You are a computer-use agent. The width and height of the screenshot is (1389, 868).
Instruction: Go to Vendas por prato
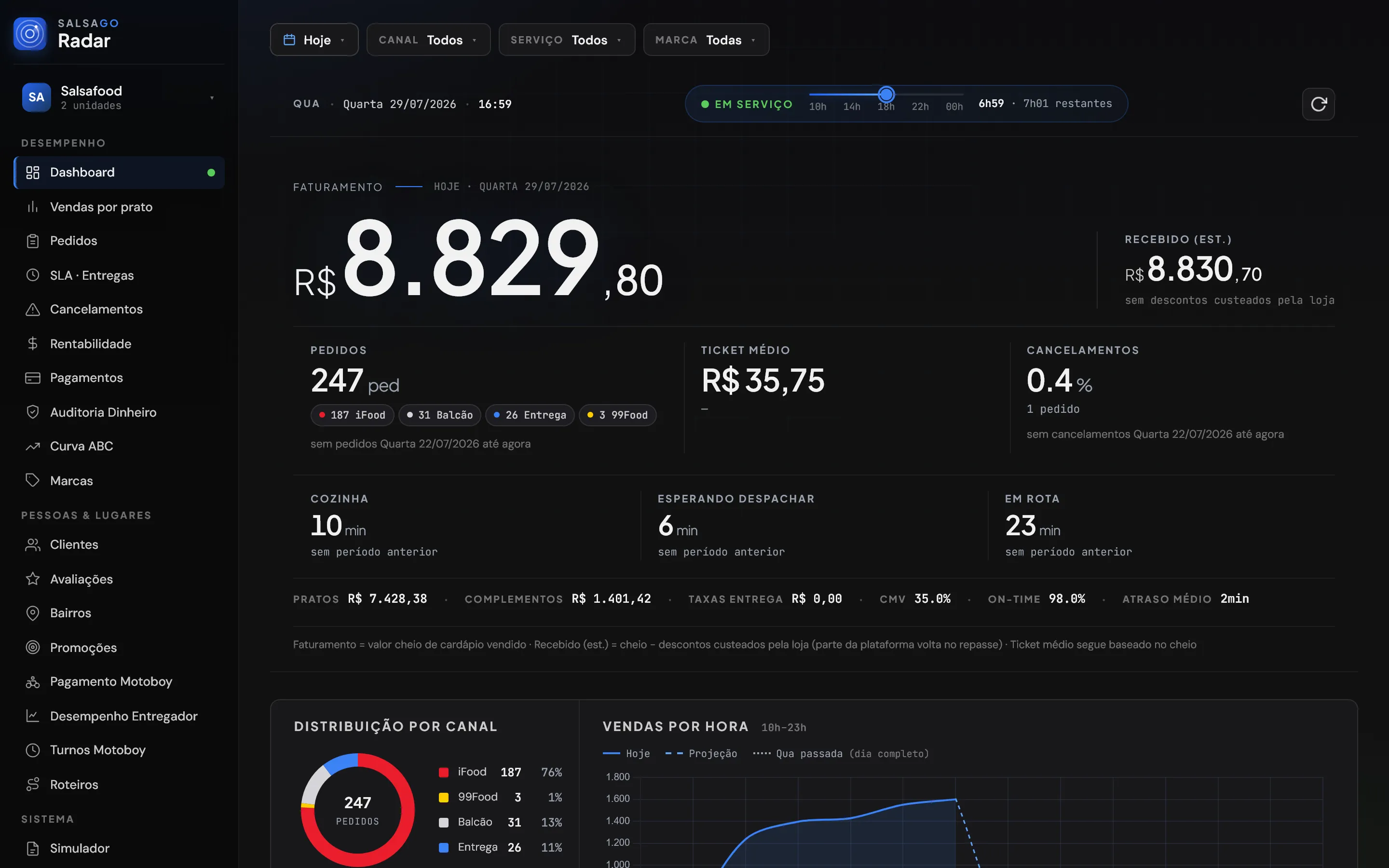click(x=120, y=207)
